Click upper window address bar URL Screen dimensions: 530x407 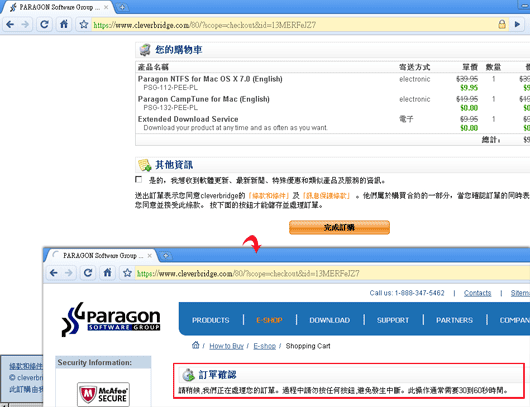click(x=204, y=25)
